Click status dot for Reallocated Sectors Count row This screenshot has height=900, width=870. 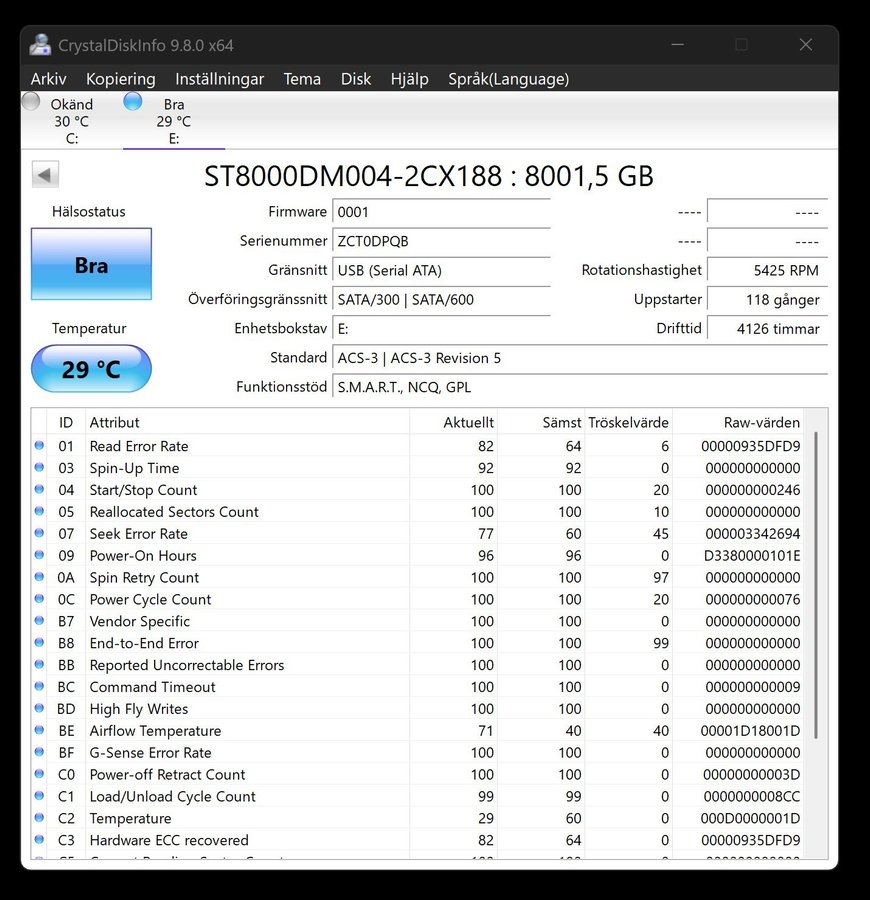pos(39,511)
